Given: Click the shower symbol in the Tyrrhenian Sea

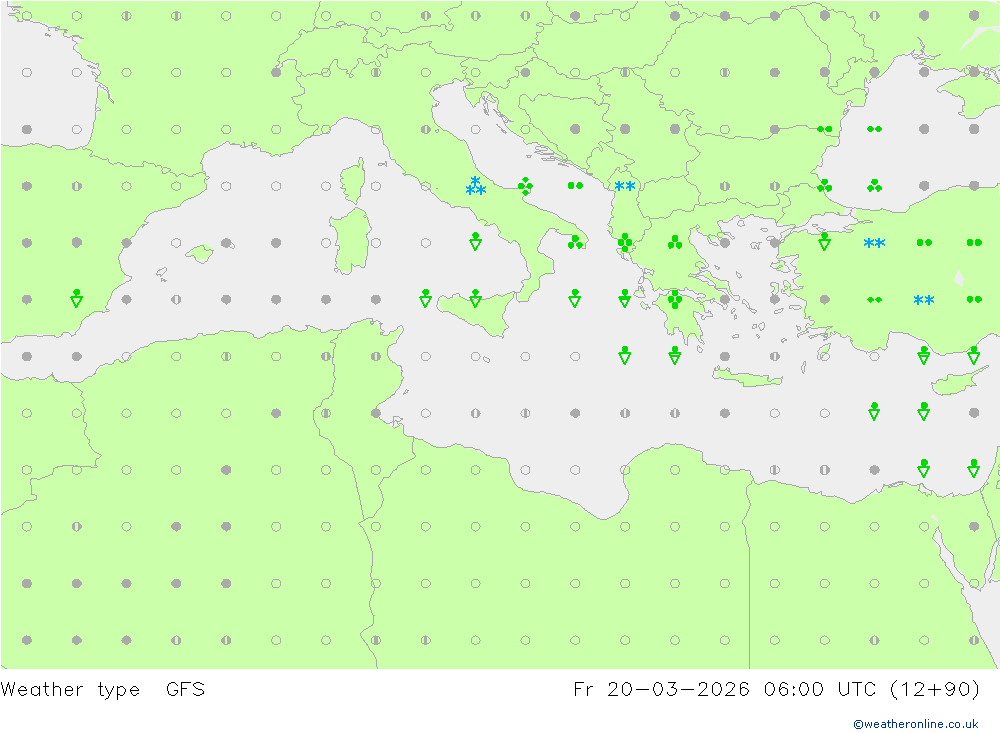Looking at the screenshot, I should tap(475, 242).
